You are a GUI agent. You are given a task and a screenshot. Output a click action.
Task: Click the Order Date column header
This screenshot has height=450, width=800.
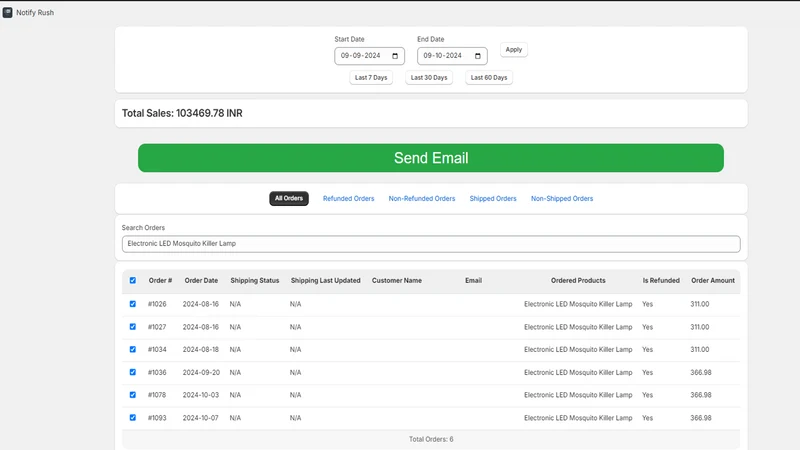tap(201, 281)
